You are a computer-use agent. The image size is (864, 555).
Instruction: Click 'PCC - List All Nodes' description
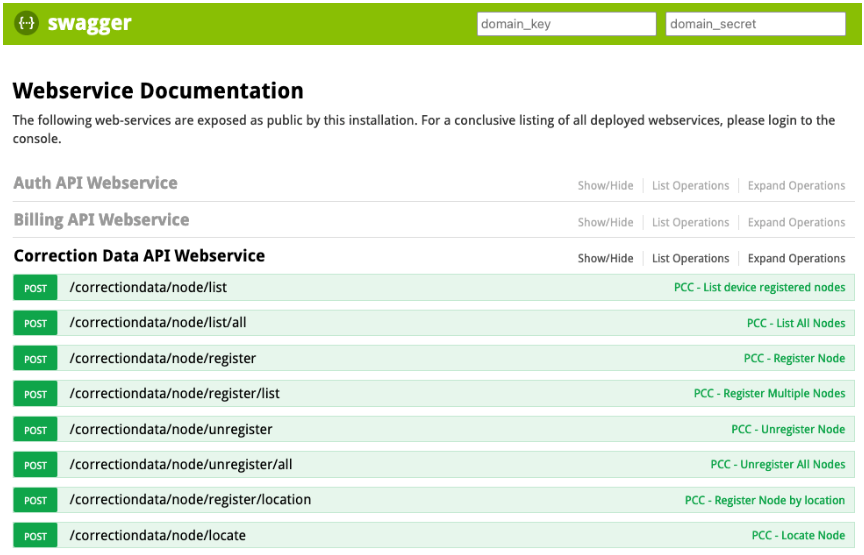pyautogui.click(x=796, y=323)
